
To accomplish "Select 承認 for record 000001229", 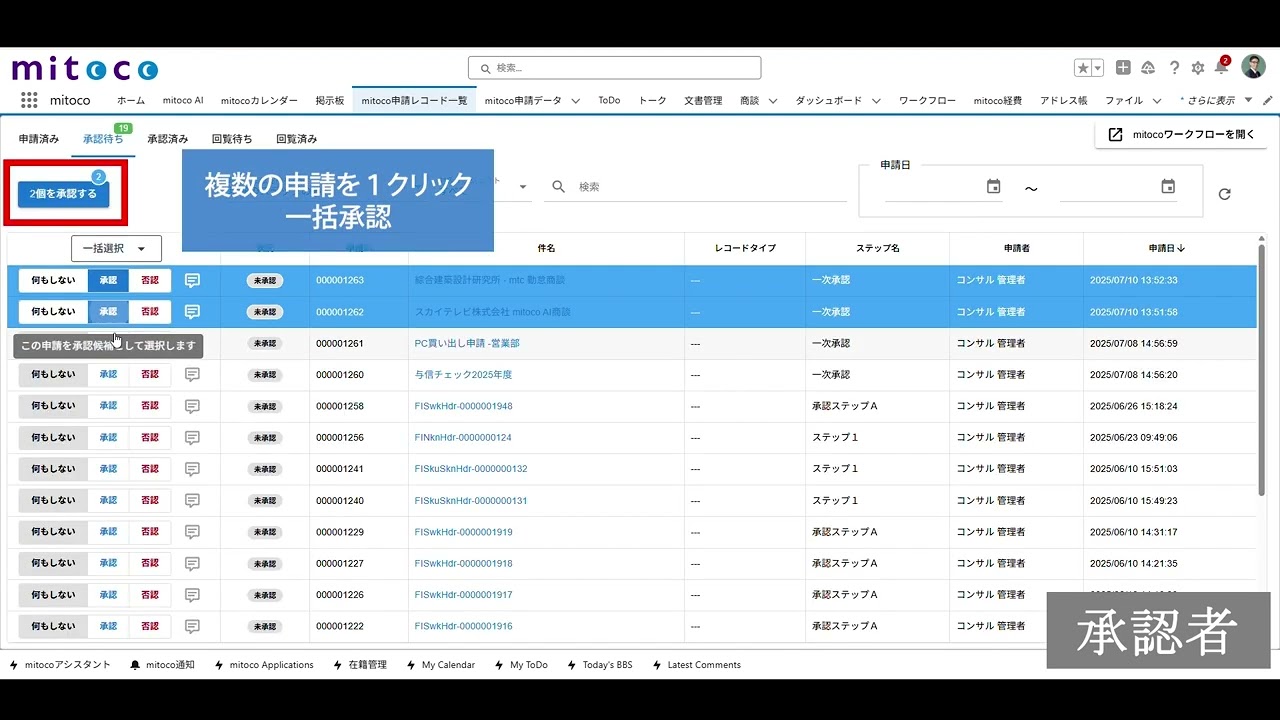I will coord(108,532).
